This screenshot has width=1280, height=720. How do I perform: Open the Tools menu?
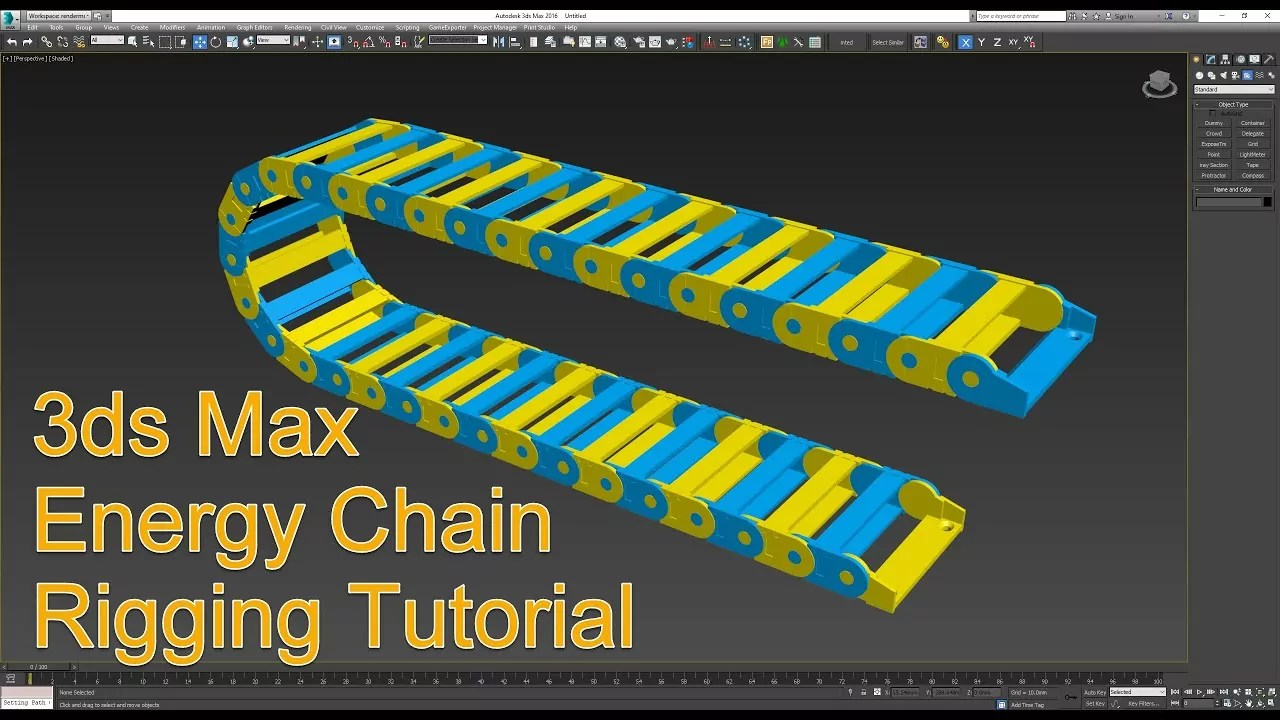click(56, 27)
